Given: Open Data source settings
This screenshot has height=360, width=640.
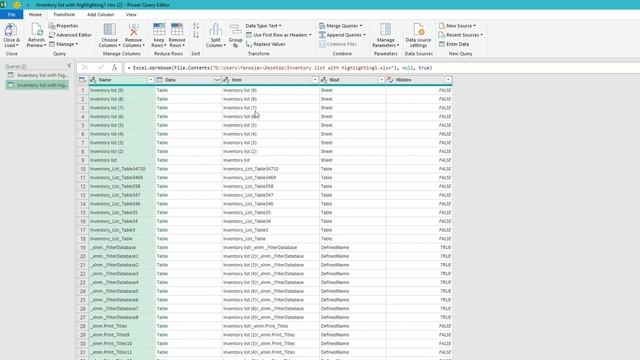Looking at the screenshot, I should [x=418, y=35].
